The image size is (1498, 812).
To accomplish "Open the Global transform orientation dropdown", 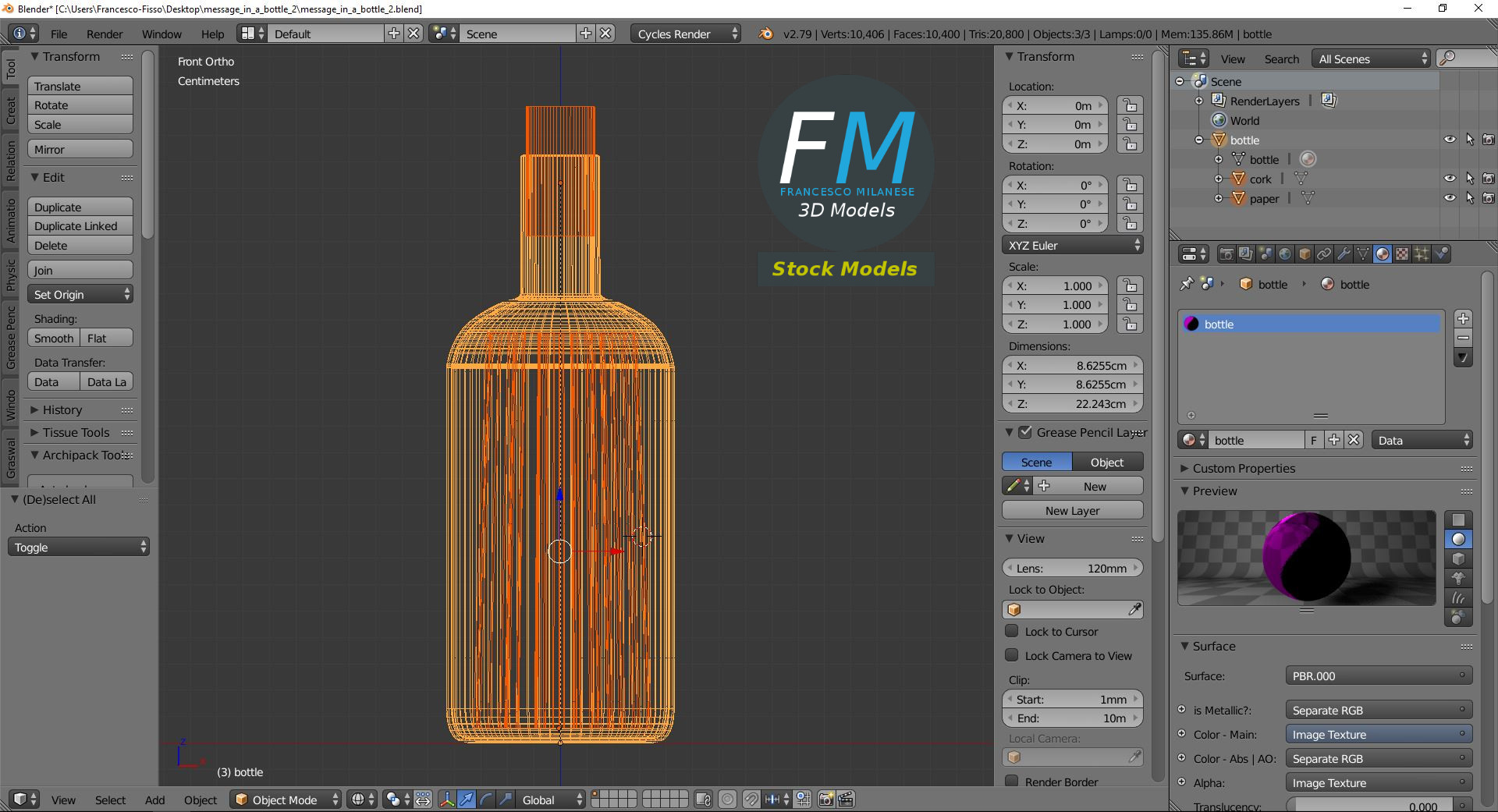I will click(x=552, y=800).
